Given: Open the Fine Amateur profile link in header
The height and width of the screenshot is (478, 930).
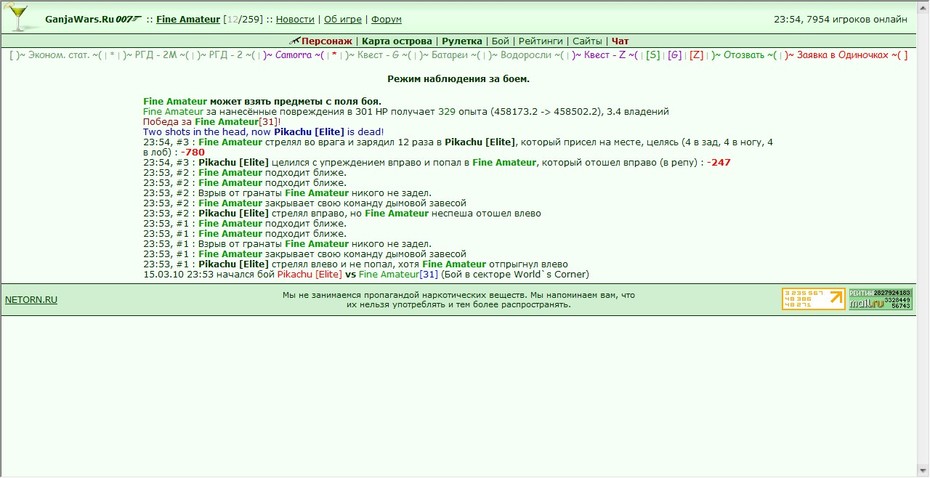Looking at the screenshot, I should [188, 19].
